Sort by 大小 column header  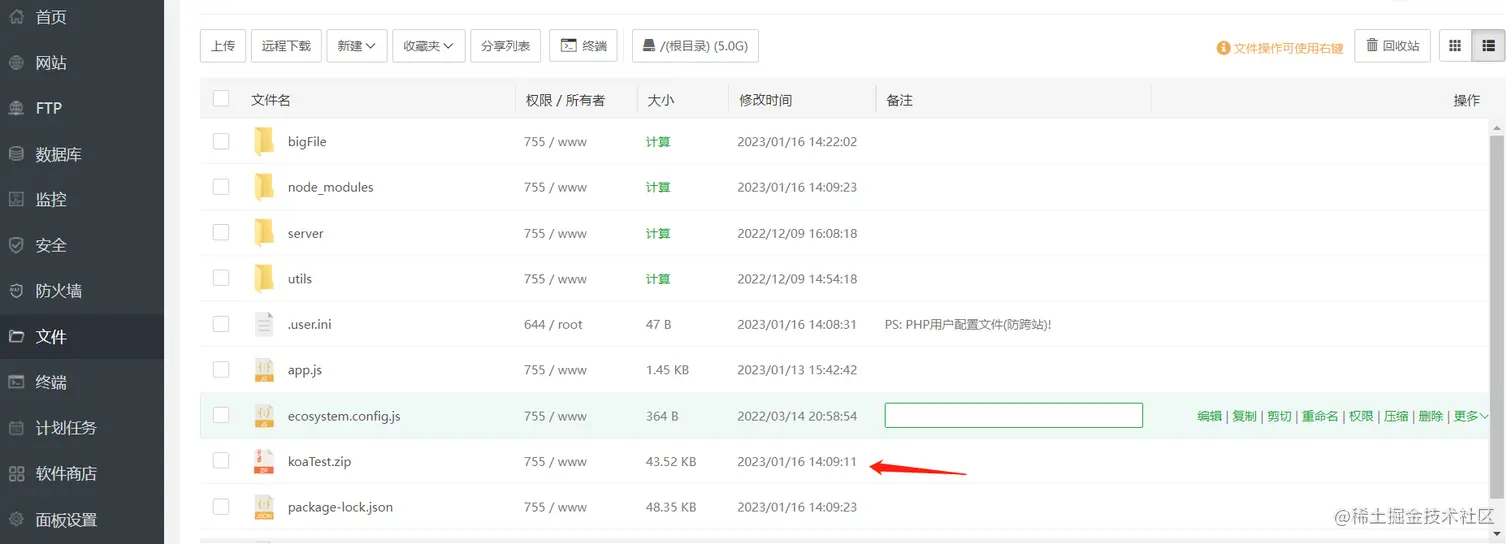click(660, 100)
